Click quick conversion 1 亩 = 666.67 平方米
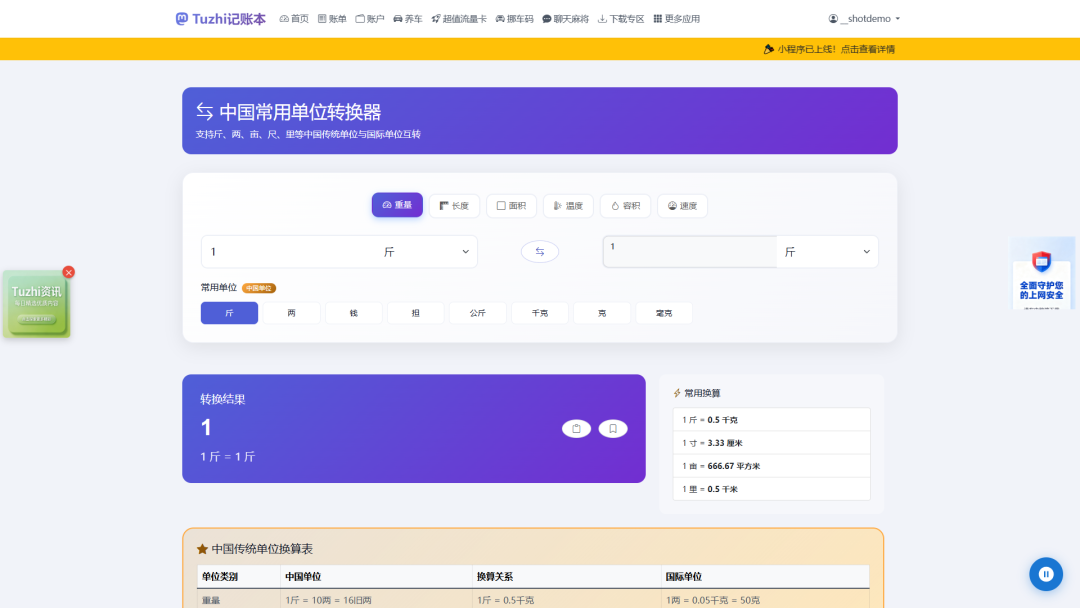This screenshot has height=608, width=1080. (x=771, y=465)
